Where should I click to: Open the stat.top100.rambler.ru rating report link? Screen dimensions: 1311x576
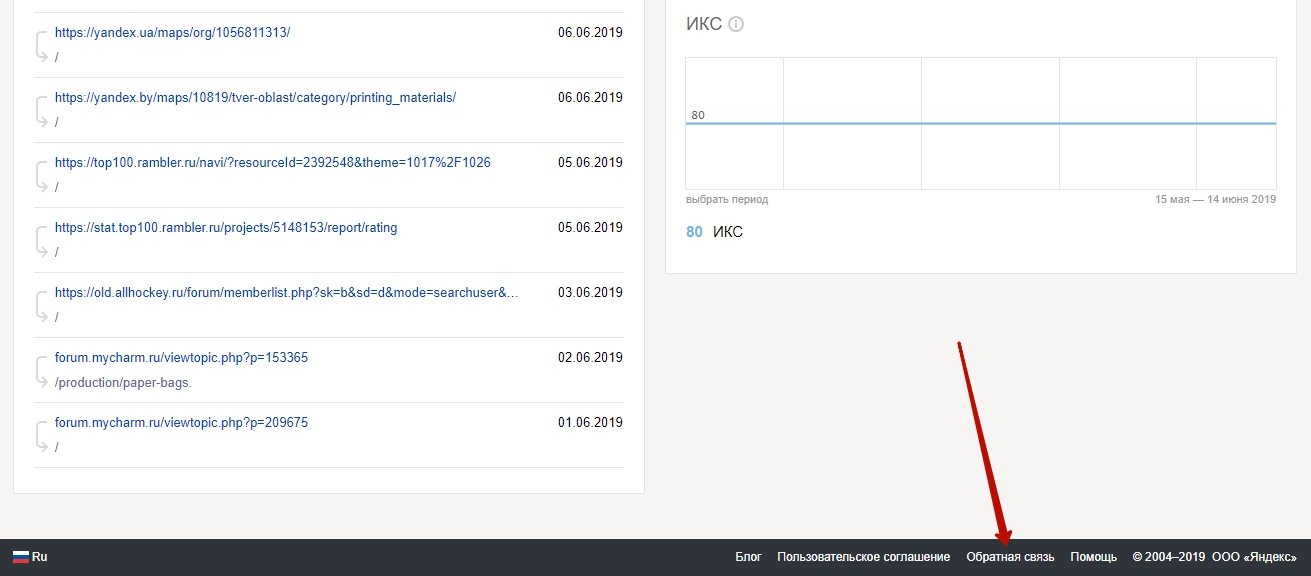(x=226, y=227)
